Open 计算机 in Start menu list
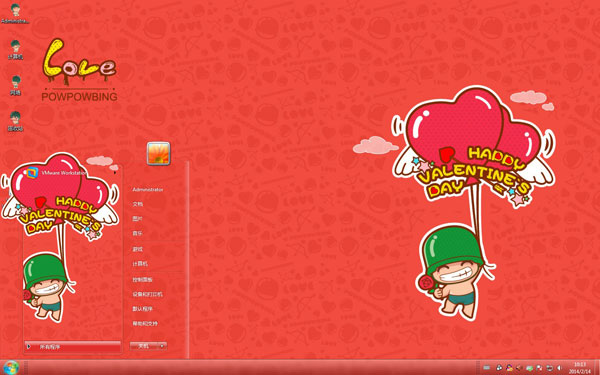 pos(140,264)
